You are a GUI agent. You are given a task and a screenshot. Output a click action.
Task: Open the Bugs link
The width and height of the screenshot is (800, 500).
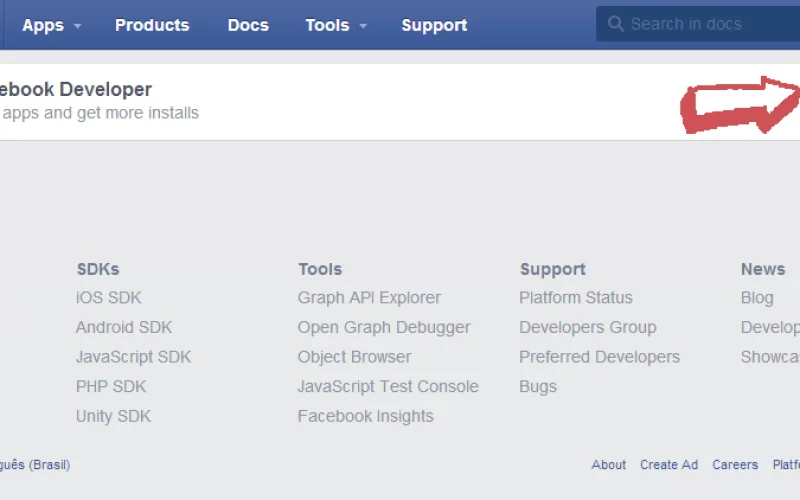coord(538,386)
